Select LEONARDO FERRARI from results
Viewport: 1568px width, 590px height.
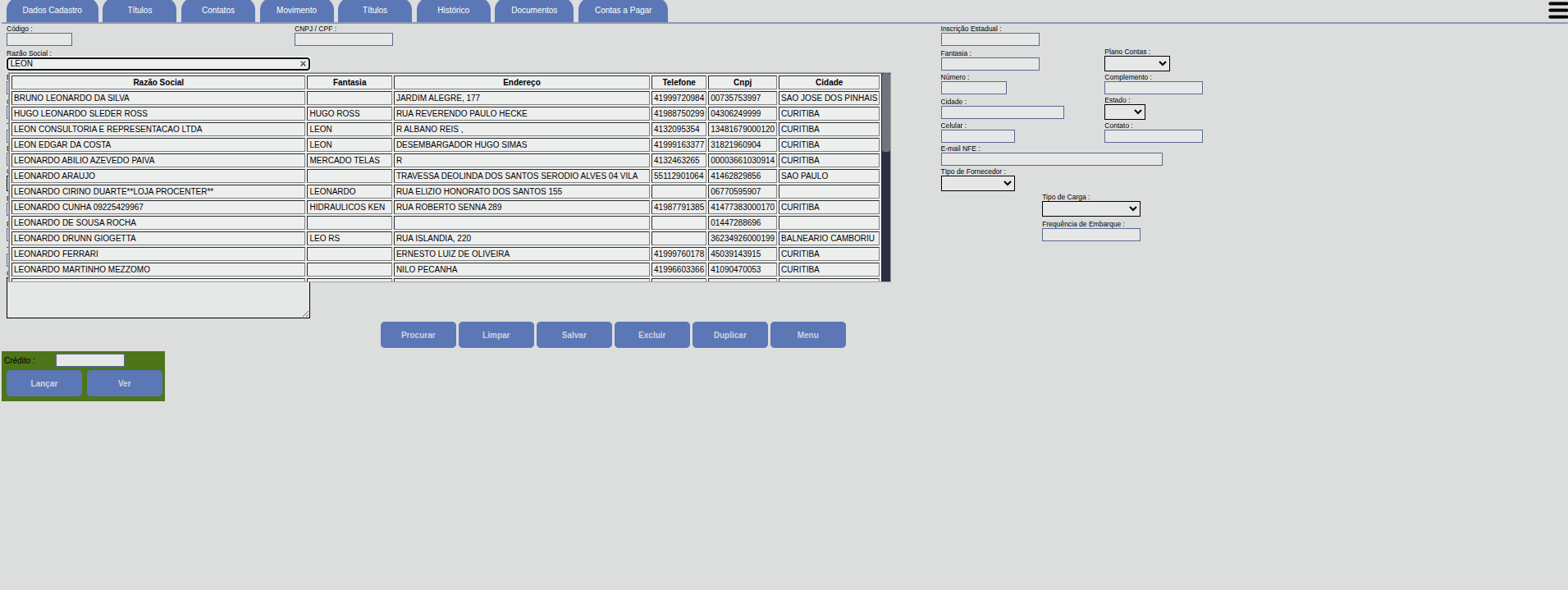click(x=158, y=254)
